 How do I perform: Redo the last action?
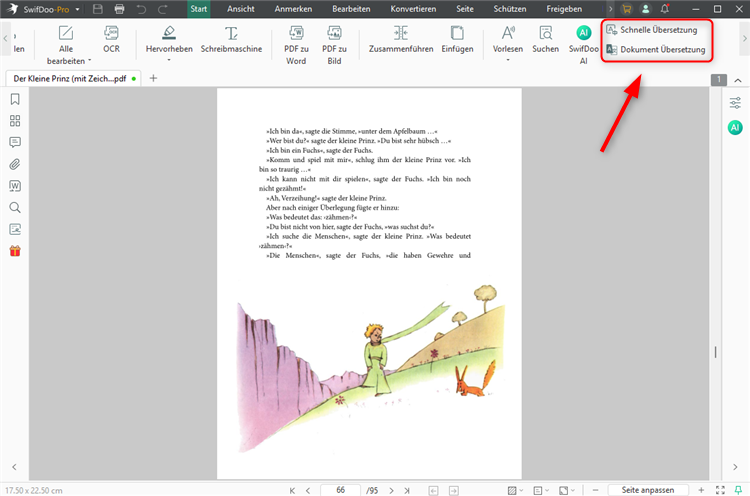coord(163,9)
